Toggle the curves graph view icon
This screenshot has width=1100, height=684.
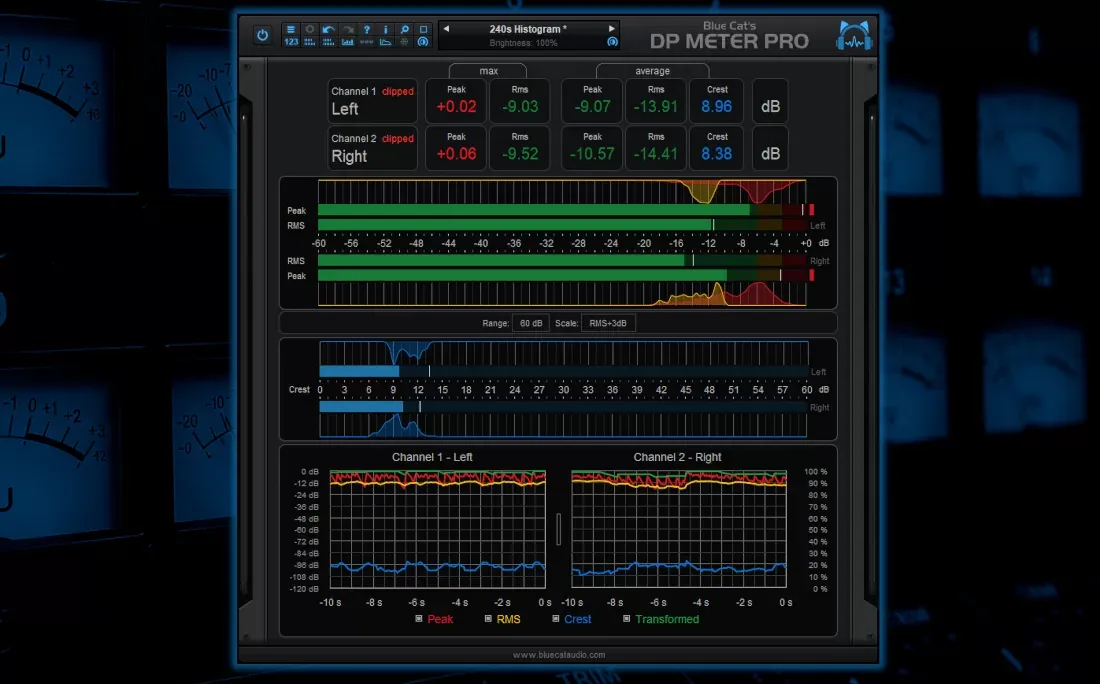coord(385,42)
